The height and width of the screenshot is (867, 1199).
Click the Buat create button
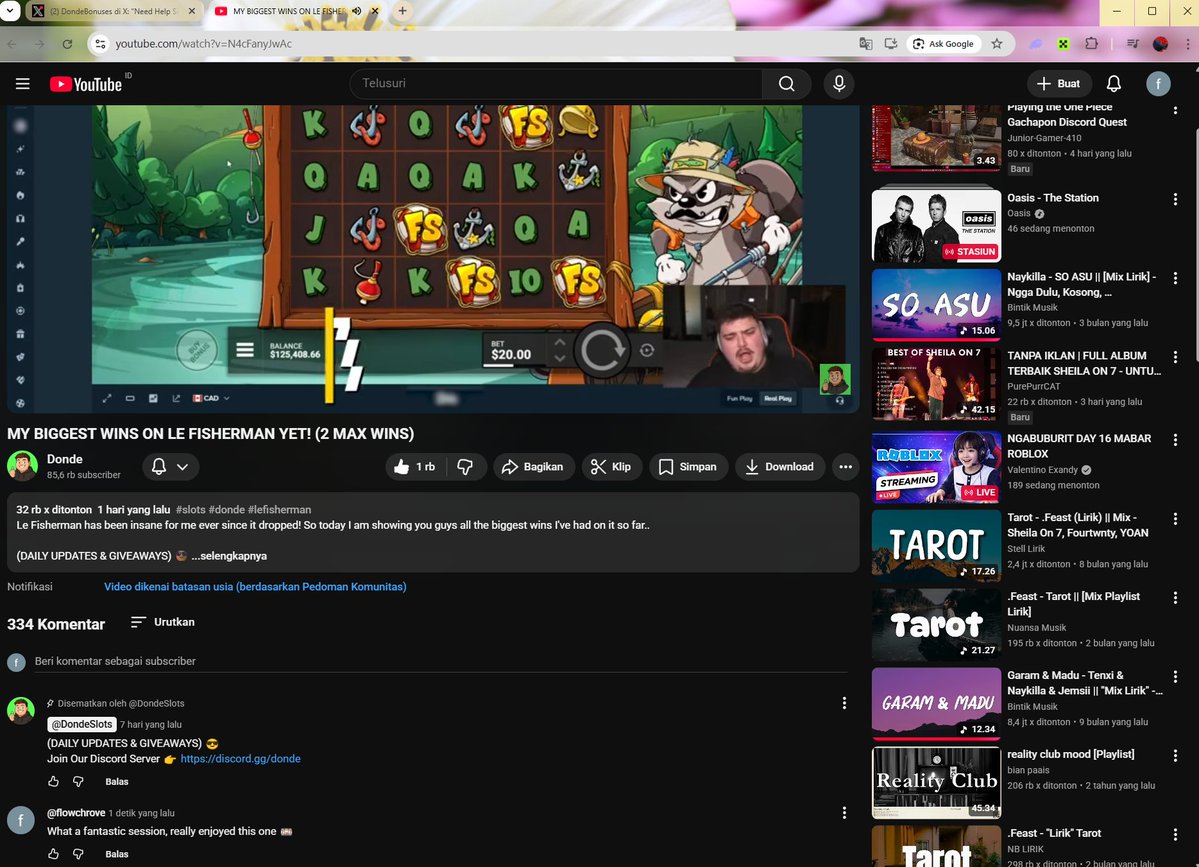click(1058, 84)
